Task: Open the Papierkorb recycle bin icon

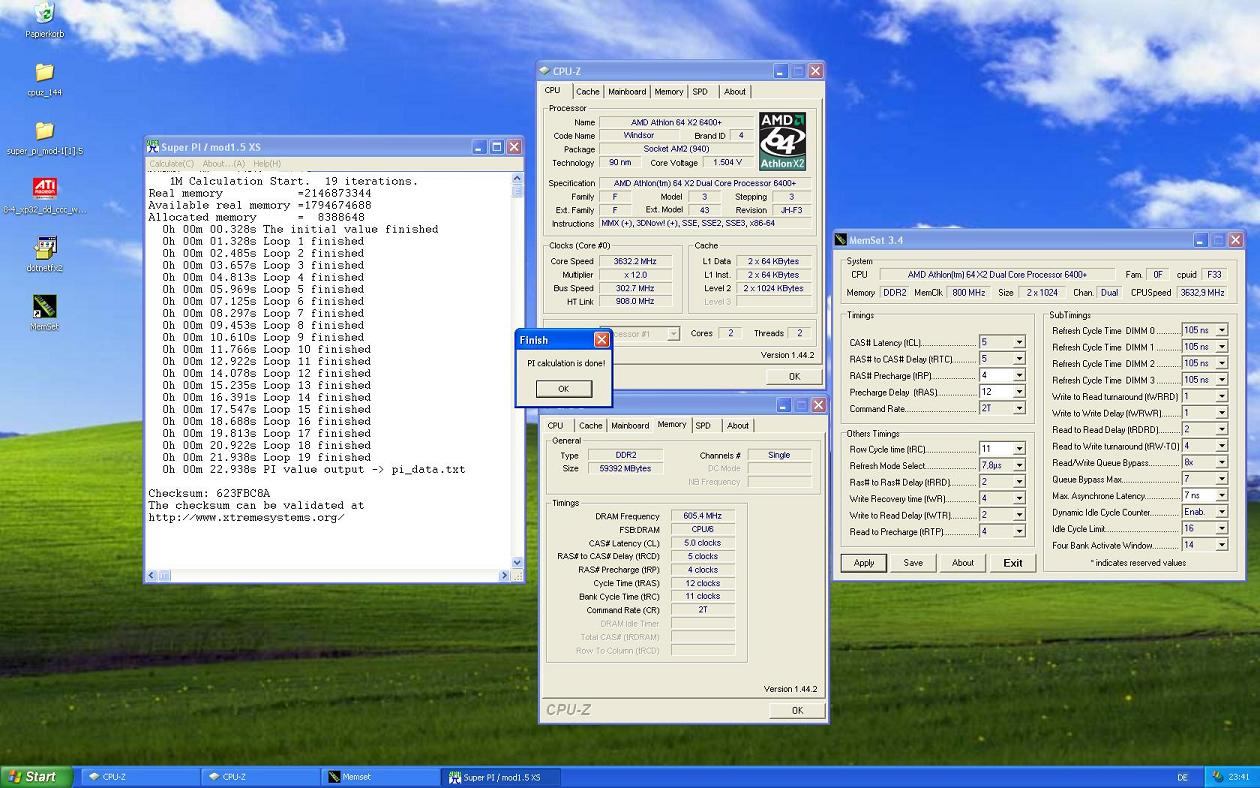Action: tap(44, 13)
